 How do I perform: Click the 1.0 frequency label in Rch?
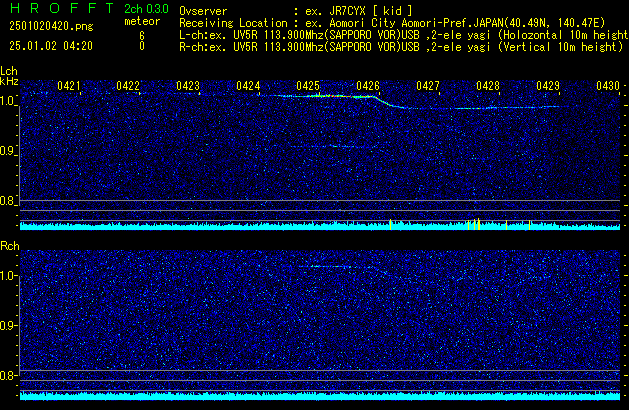(8, 276)
